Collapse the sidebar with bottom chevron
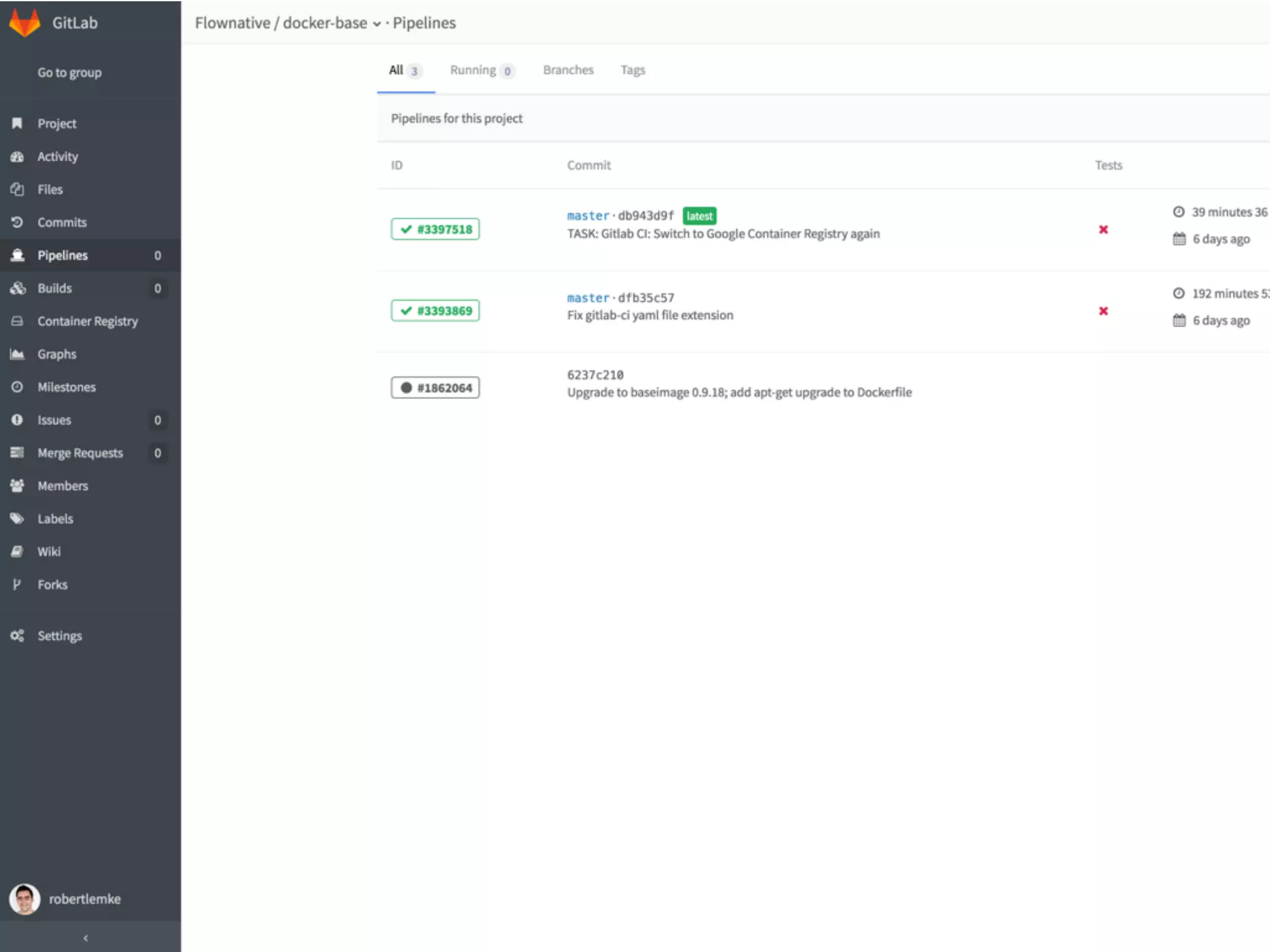The width and height of the screenshot is (1270, 952). pos(86,938)
